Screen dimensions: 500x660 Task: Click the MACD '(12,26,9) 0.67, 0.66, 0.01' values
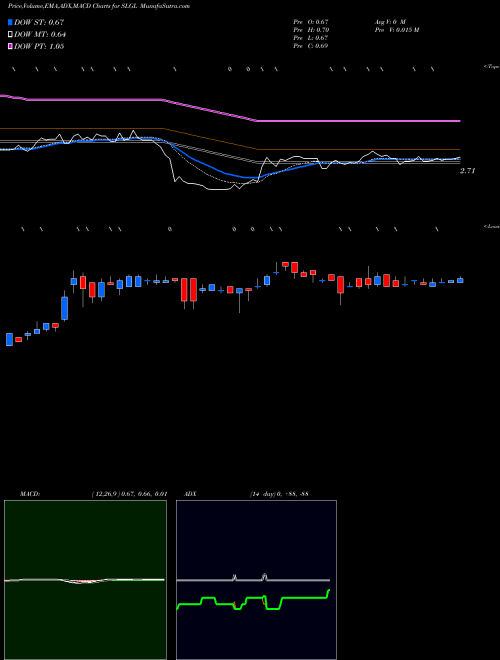(x=129, y=494)
